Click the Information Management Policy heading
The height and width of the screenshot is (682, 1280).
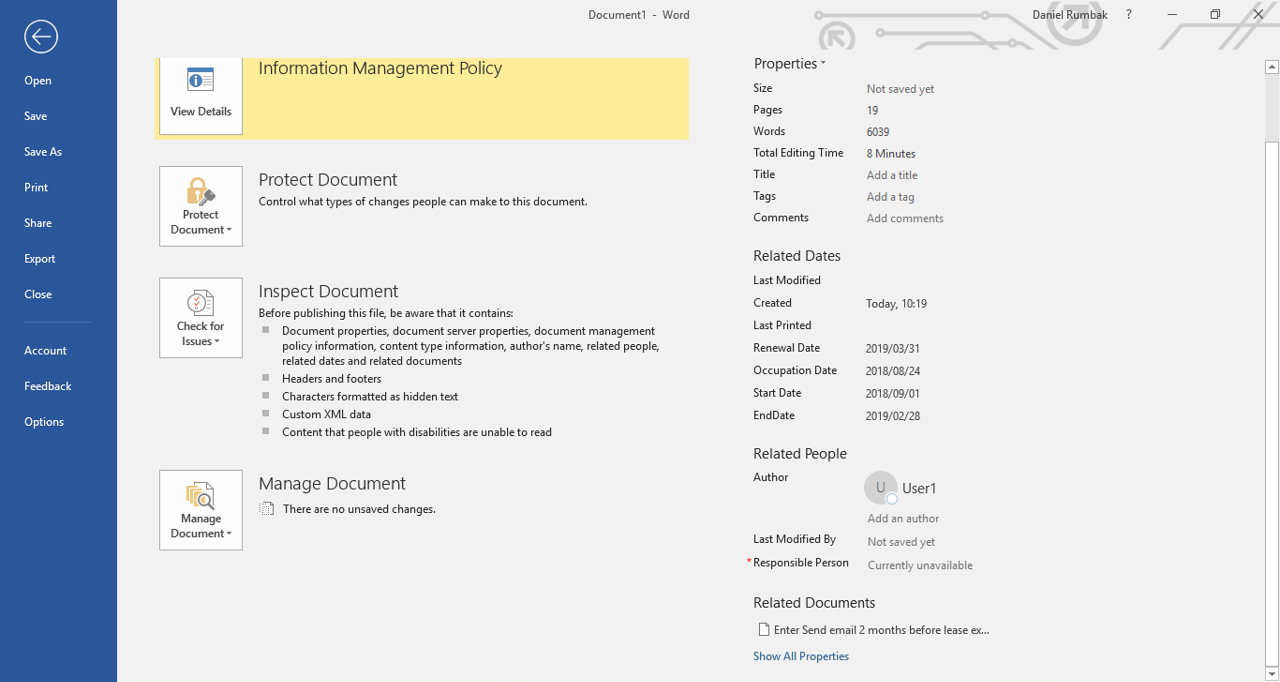(380, 69)
